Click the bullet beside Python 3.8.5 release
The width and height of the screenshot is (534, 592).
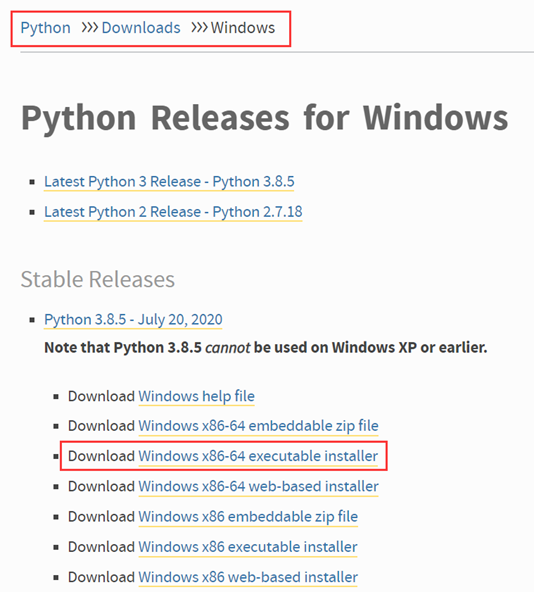pyautogui.click(x=32, y=320)
